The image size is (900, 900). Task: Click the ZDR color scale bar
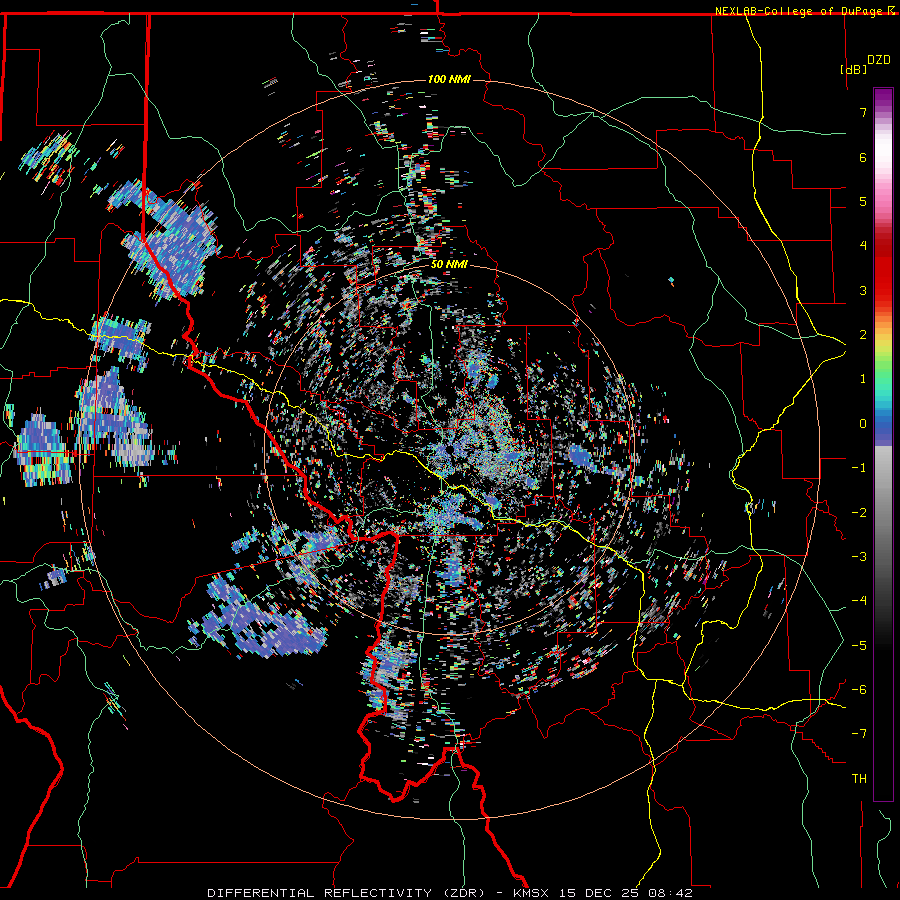(x=883, y=444)
